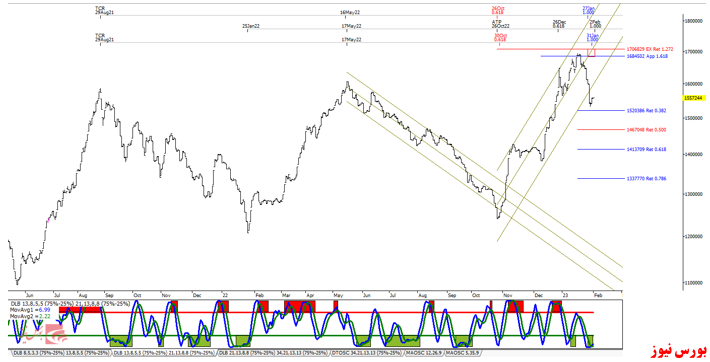Select the 1467048 Ret 0.500 label

click(x=646, y=130)
